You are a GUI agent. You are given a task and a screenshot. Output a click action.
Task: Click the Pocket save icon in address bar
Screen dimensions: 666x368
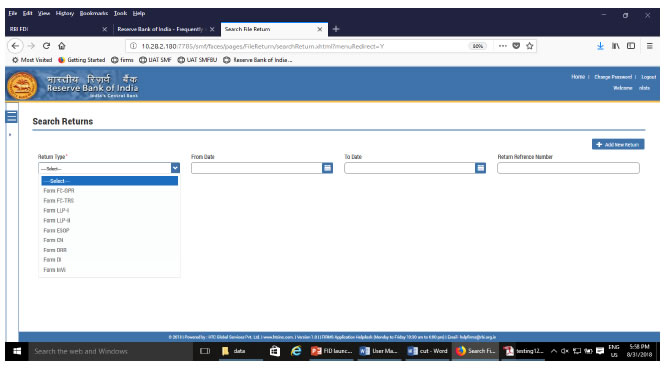(516, 46)
